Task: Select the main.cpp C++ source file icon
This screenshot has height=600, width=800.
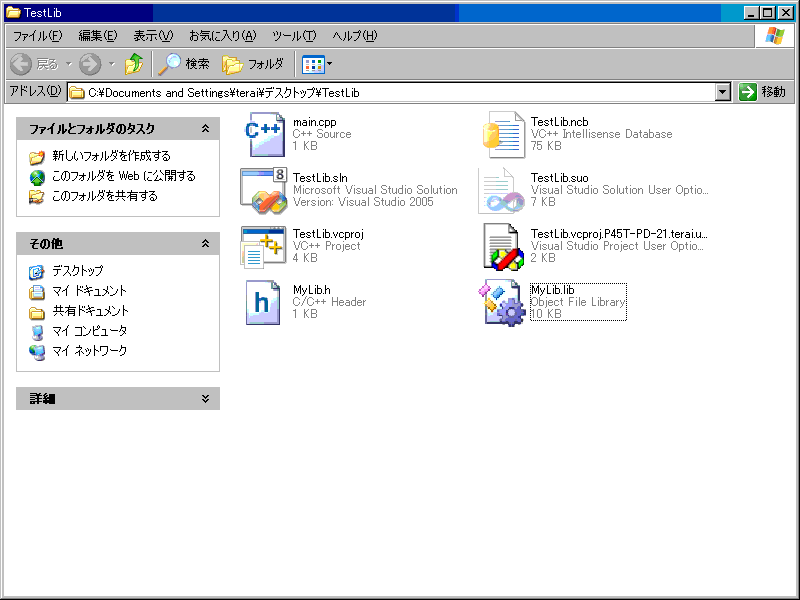Action: pos(265,135)
